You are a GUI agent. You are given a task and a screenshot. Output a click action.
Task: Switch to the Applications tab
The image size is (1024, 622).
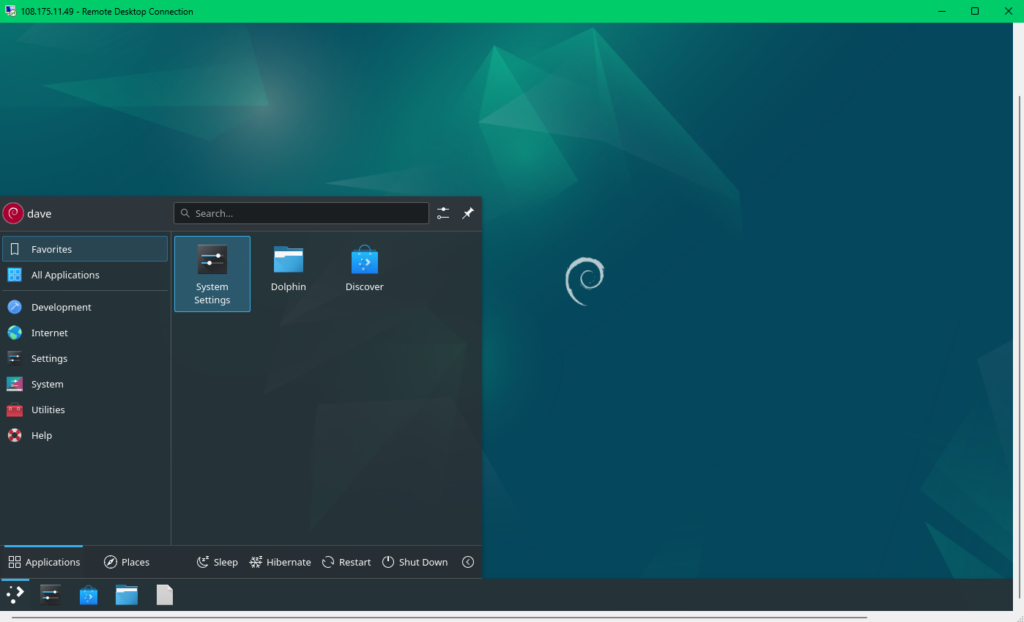(x=44, y=562)
